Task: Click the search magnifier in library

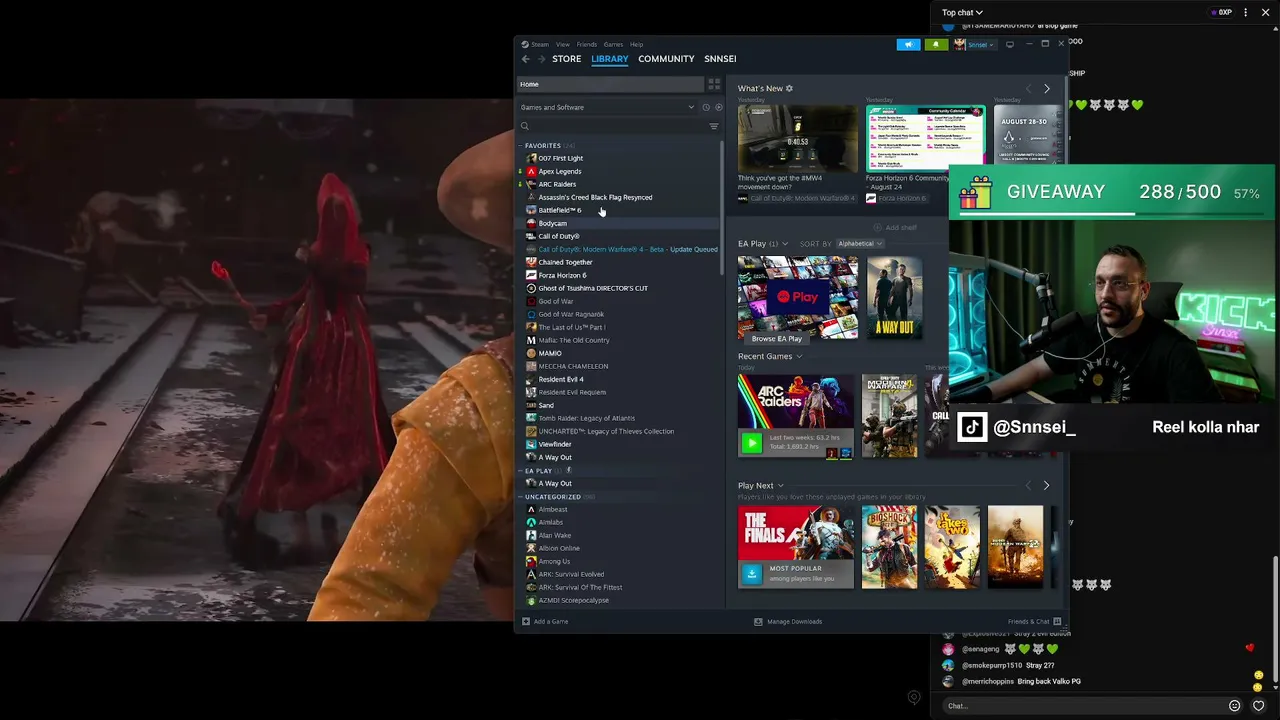Action: 524,126
